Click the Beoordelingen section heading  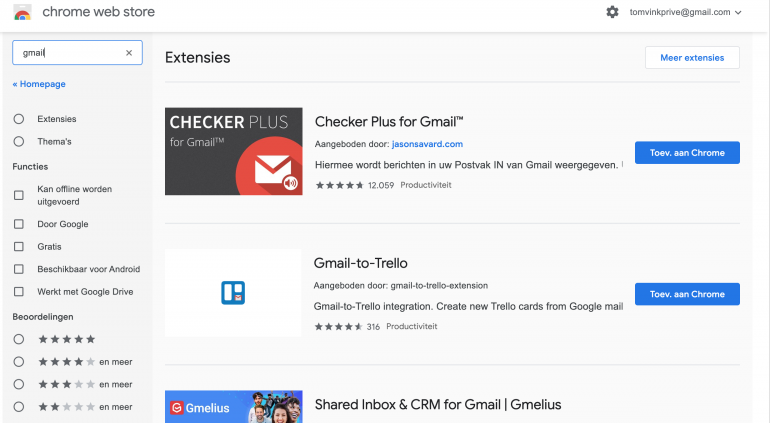coord(43,317)
